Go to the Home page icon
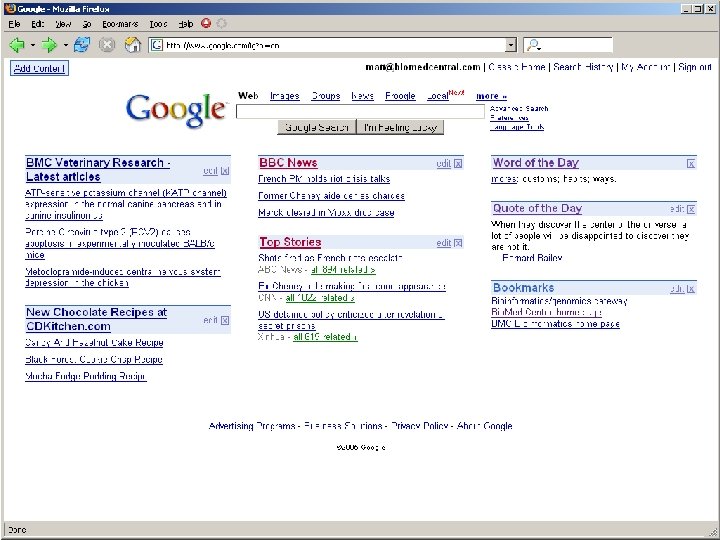This screenshot has width=720, height=540. [x=133, y=45]
